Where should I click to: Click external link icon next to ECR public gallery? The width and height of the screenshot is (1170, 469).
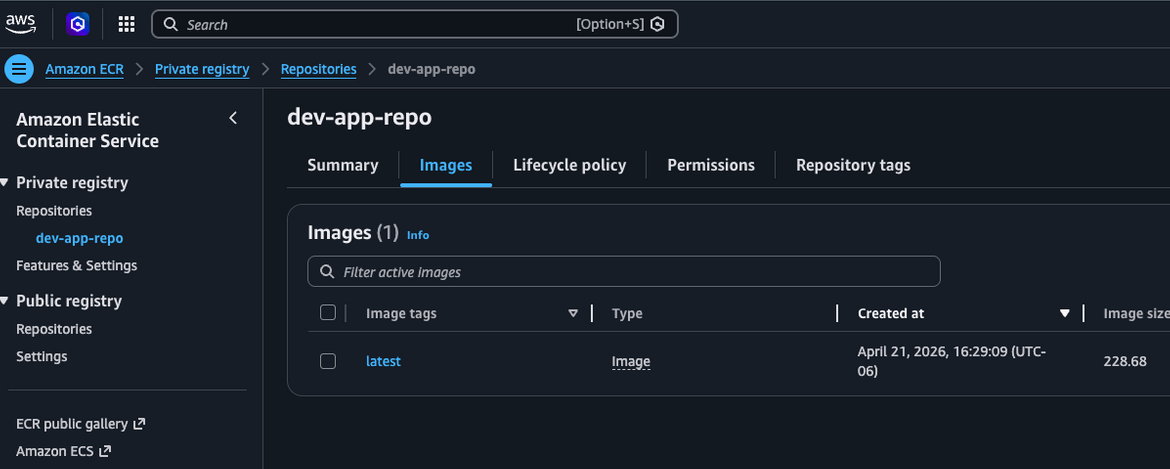click(x=139, y=424)
